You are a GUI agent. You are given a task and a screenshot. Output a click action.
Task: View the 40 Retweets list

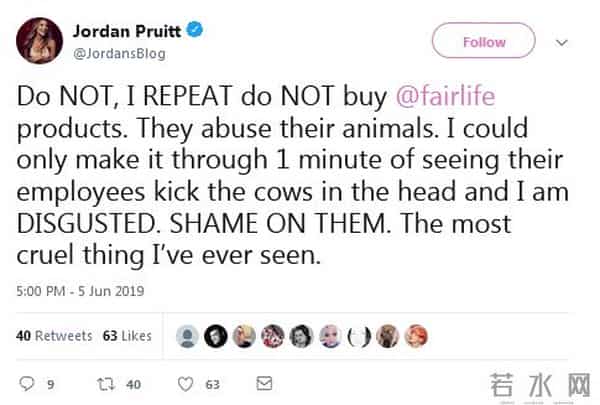(x=54, y=336)
